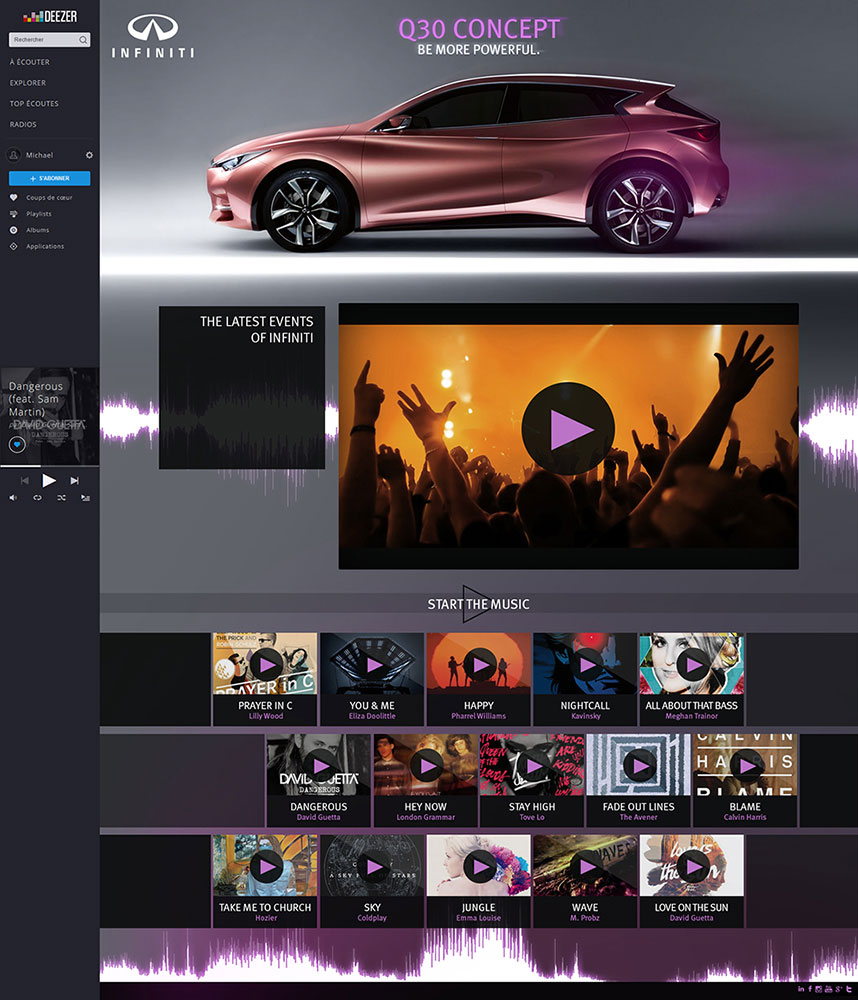Play Happy by Pharrel Williams
This screenshot has width=858, height=1000.
pos(480,665)
